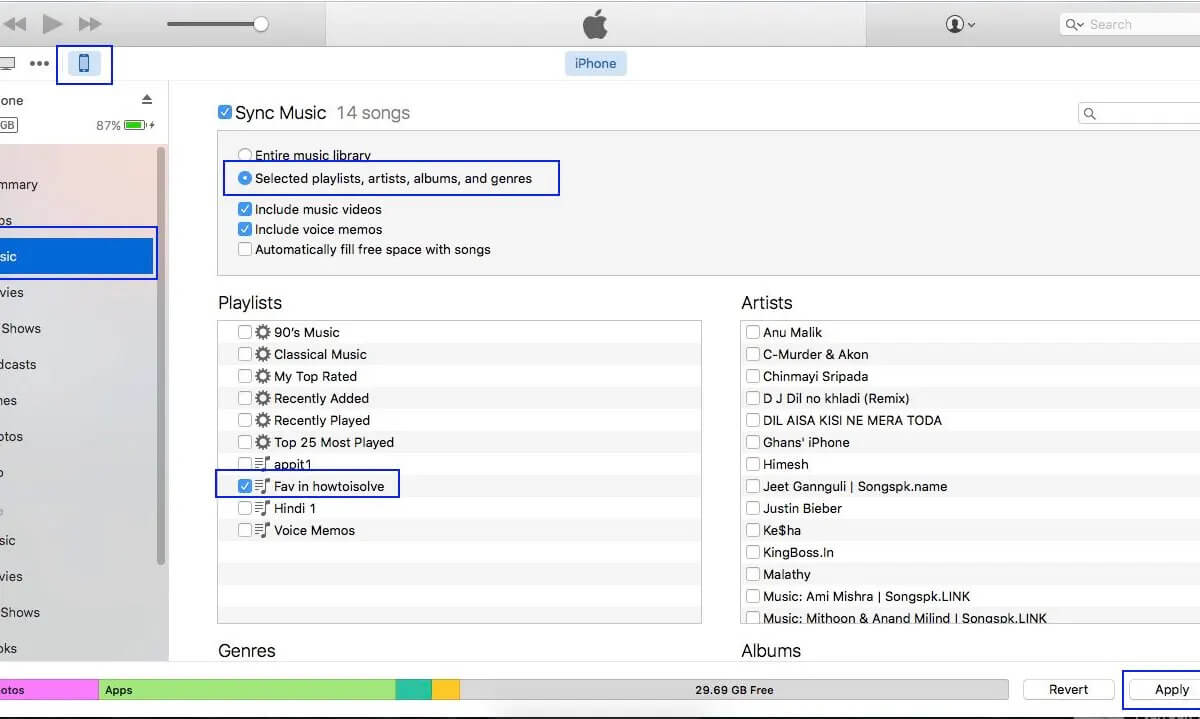Image resolution: width=1200 pixels, height=719 pixels.
Task: Check artist C-Murder & Akon
Action: tap(753, 354)
